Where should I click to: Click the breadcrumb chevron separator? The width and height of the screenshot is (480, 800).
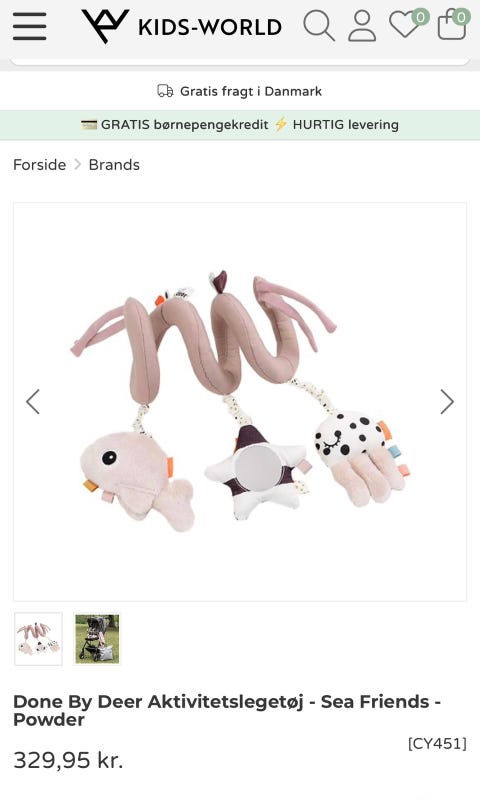coord(78,165)
